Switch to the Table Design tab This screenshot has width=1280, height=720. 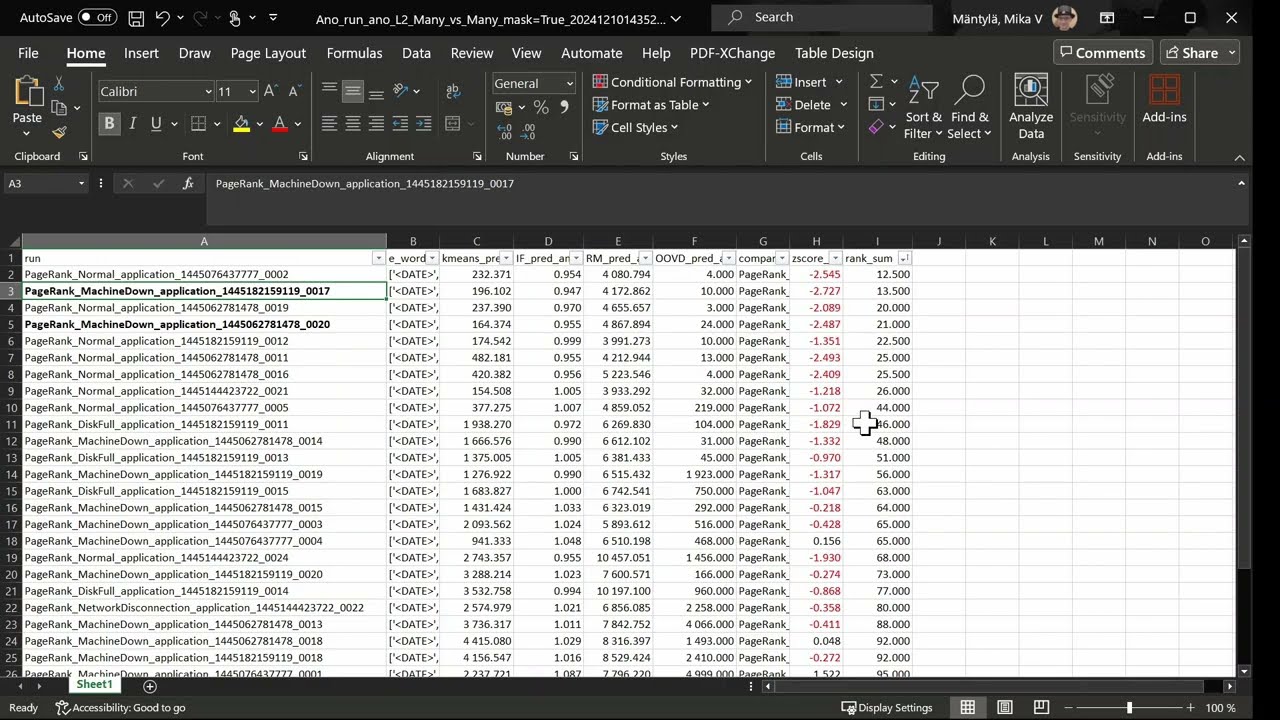coord(834,53)
